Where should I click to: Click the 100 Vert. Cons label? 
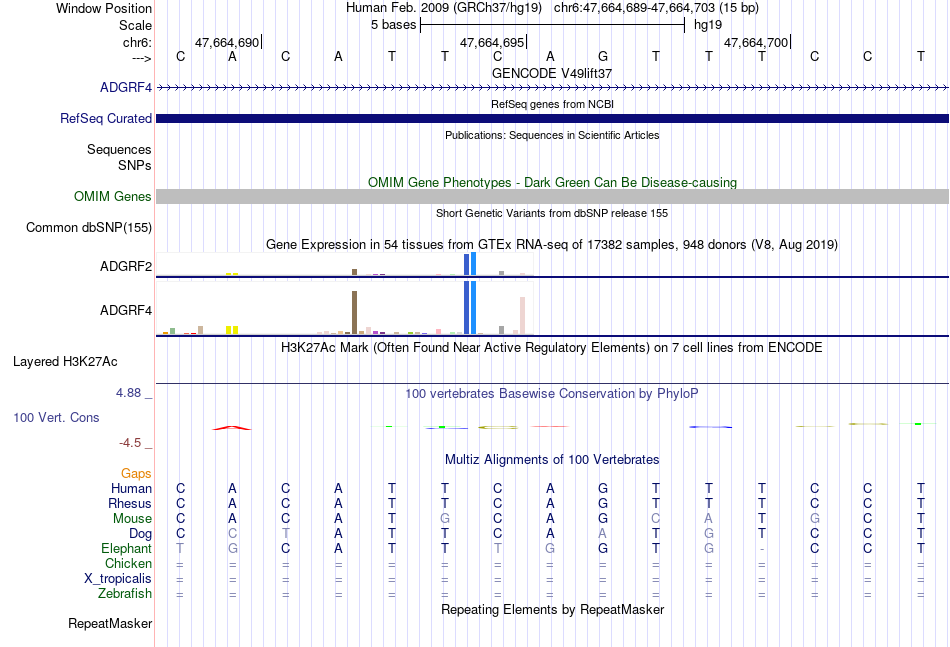tap(56, 417)
